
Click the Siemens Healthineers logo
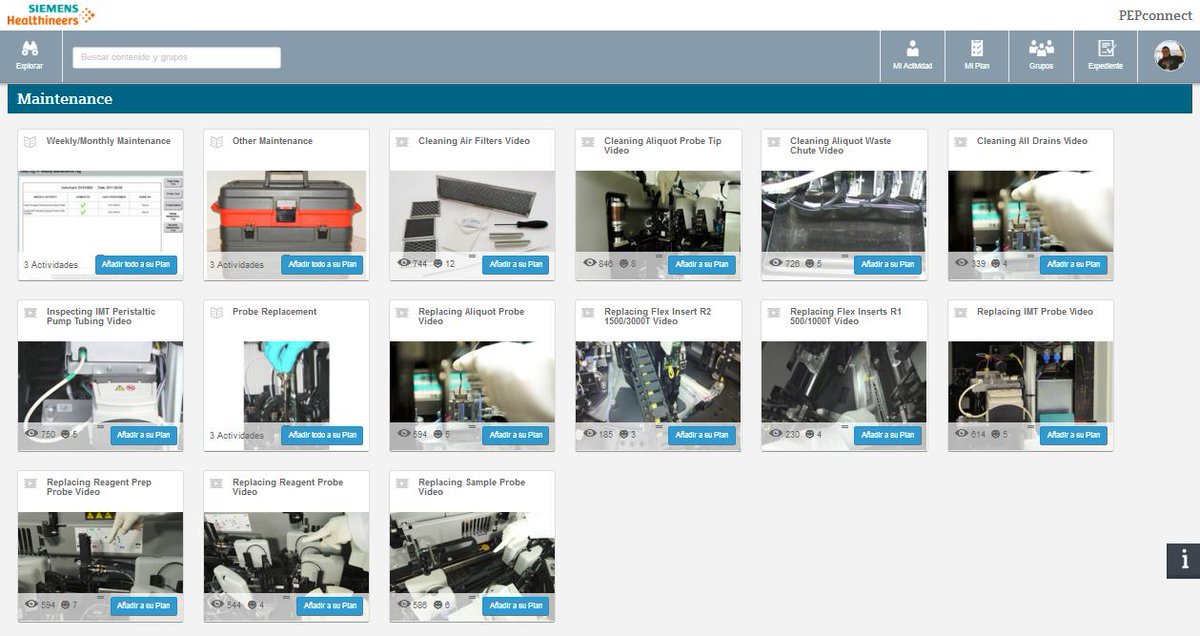pyautogui.click(x=50, y=14)
